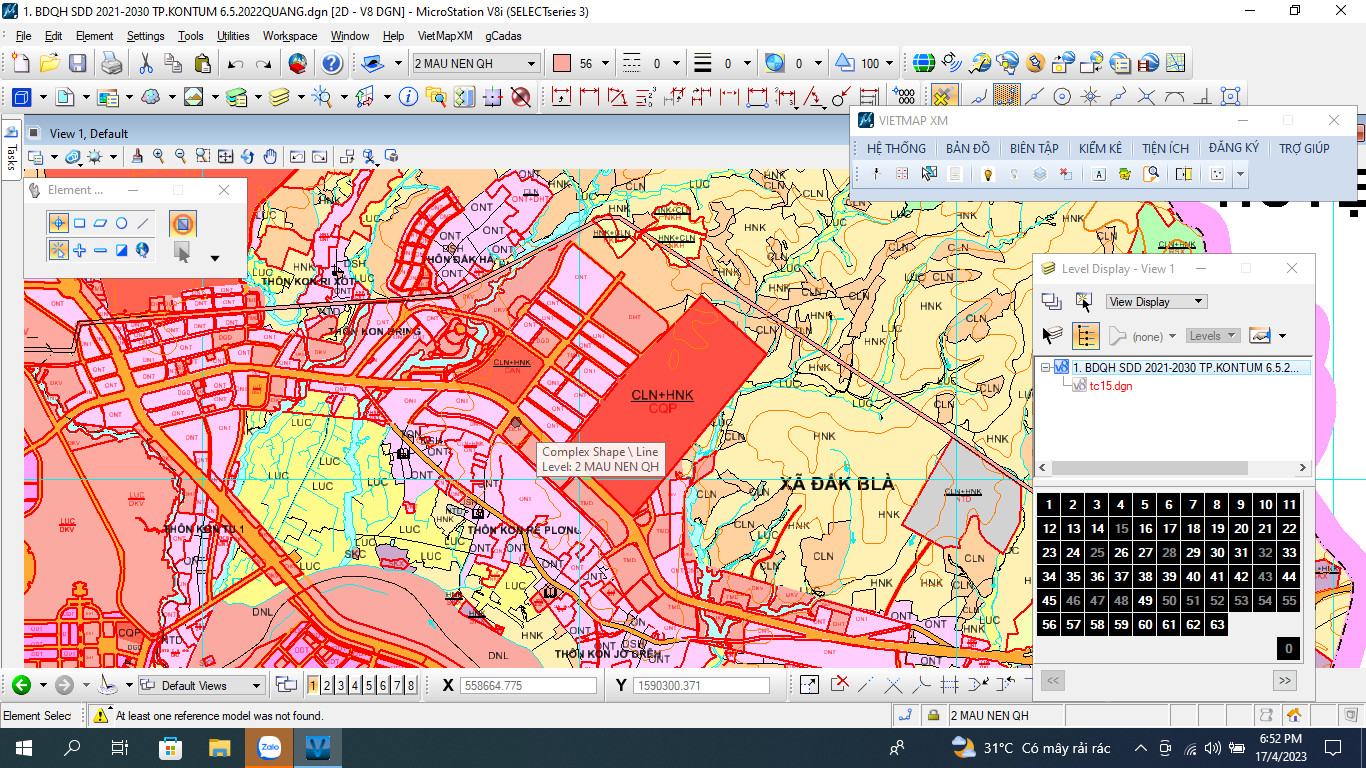Click the X coordinate input field
The image size is (1366, 768).
pyautogui.click(x=527, y=686)
